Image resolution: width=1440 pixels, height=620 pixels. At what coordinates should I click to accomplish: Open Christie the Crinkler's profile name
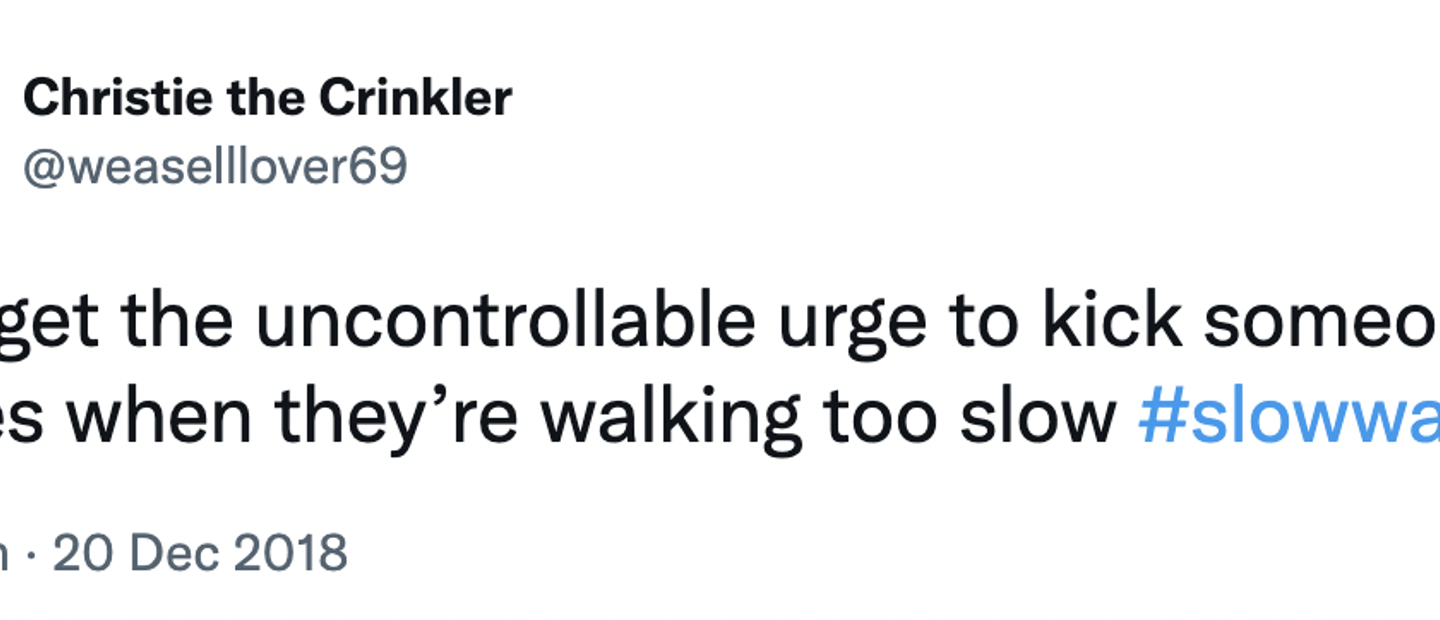coord(267,98)
